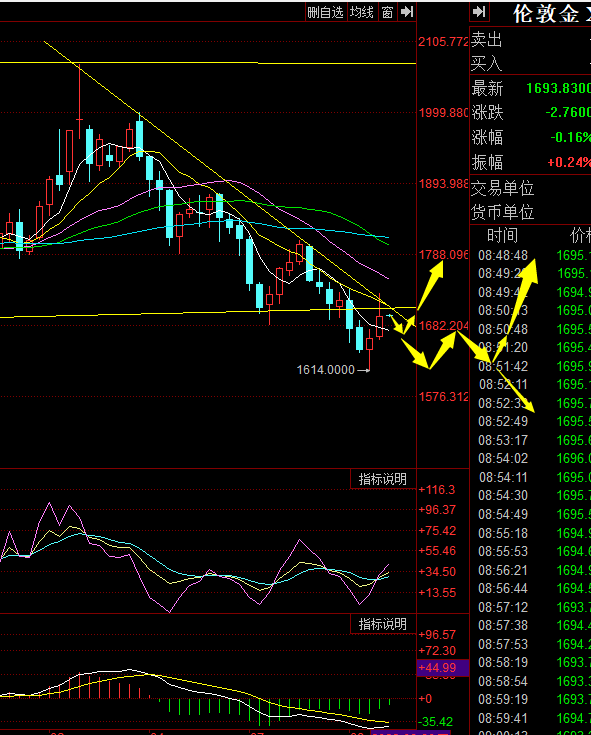Select the 最新 1693.83 price row
This screenshot has width=591, height=735.
point(531,88)
